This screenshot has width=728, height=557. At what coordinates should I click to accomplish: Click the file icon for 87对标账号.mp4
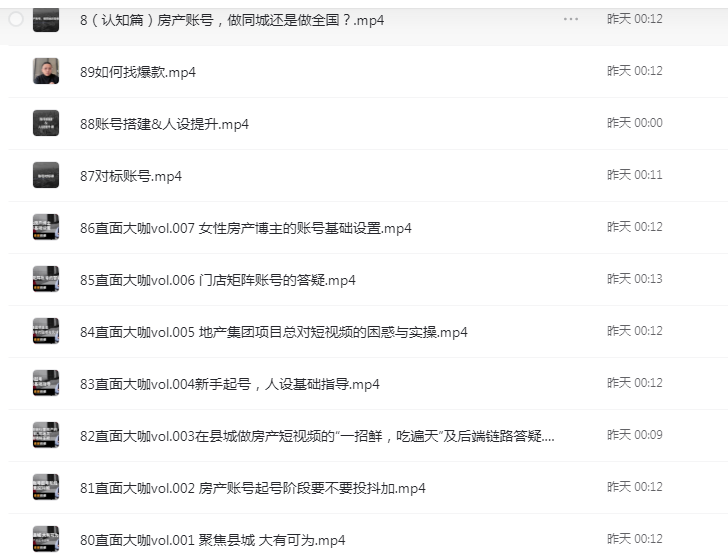point(46,175)
